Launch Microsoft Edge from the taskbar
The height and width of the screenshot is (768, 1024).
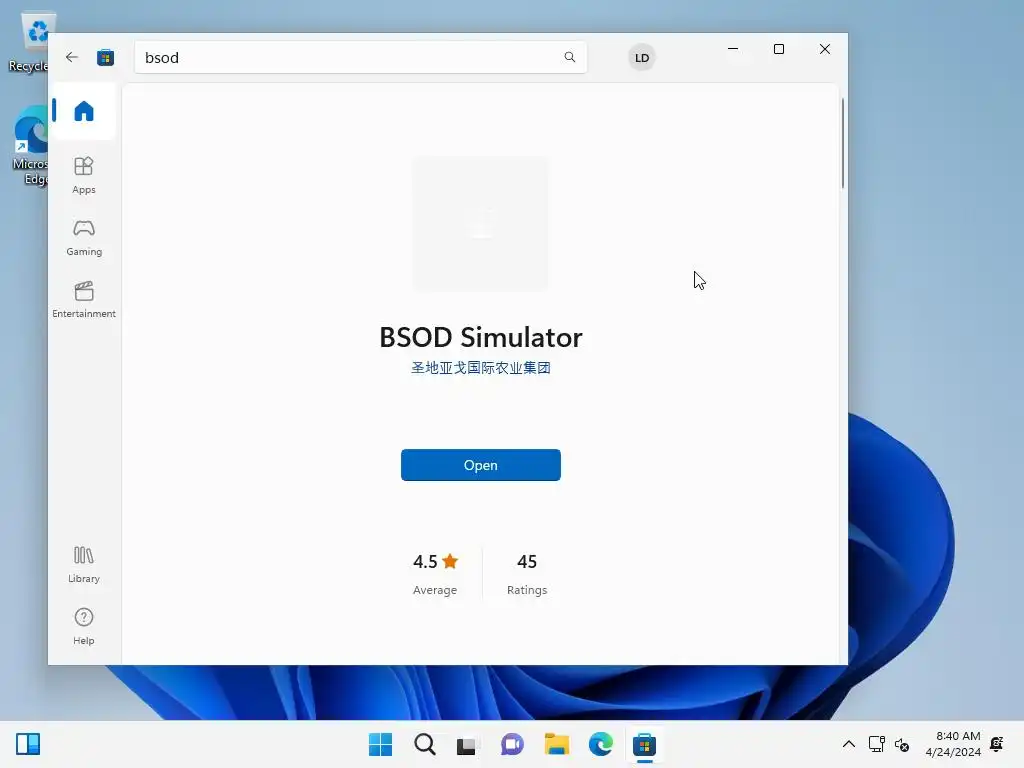click(x=600, y=744)
